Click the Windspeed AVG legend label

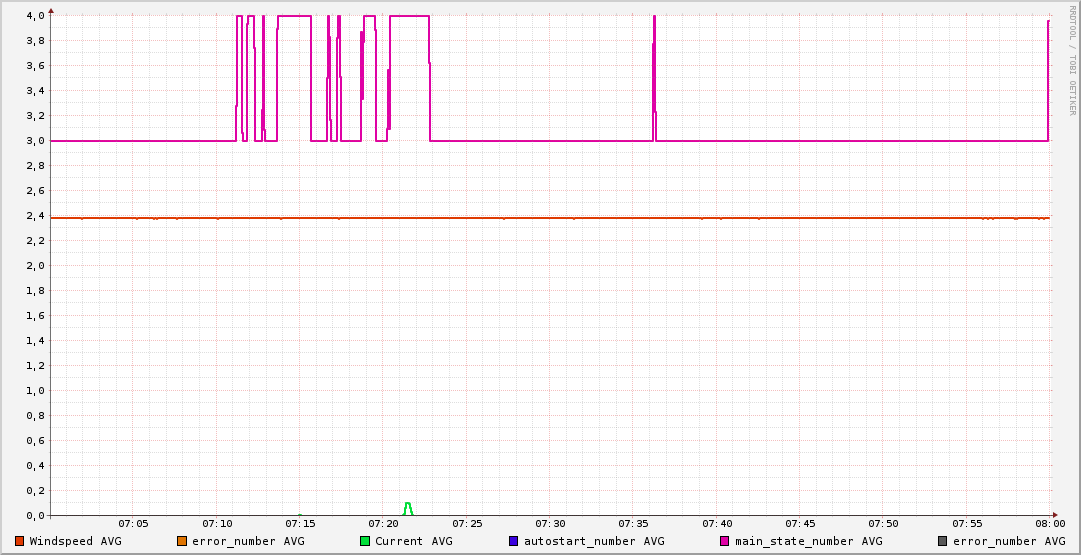point(75,541)
